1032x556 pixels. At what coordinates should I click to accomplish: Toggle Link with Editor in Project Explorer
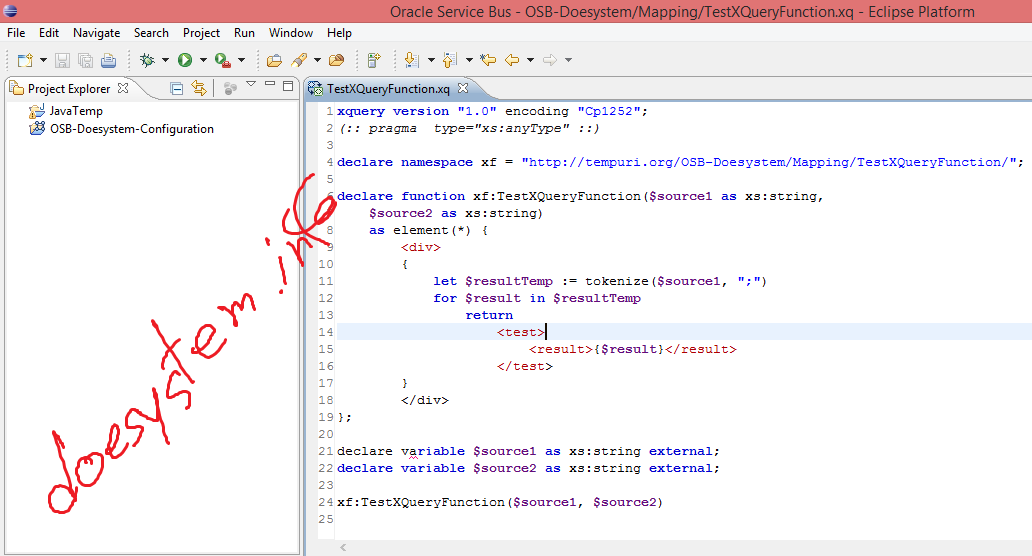(x=199, y=88)
